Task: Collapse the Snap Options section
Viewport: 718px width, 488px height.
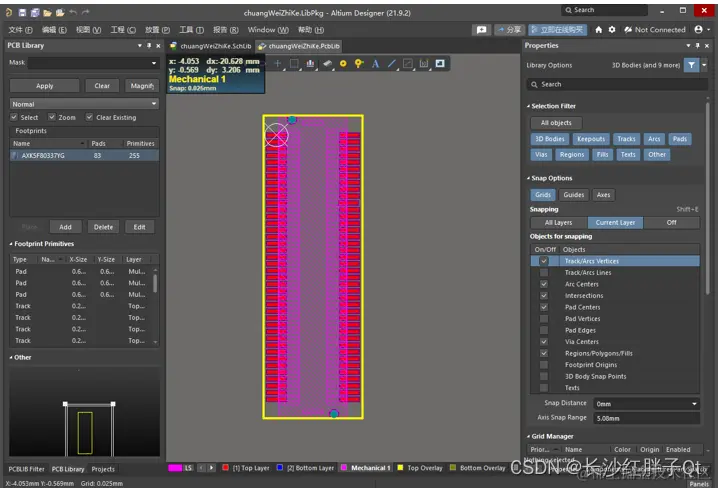Action: coord(528,179)
